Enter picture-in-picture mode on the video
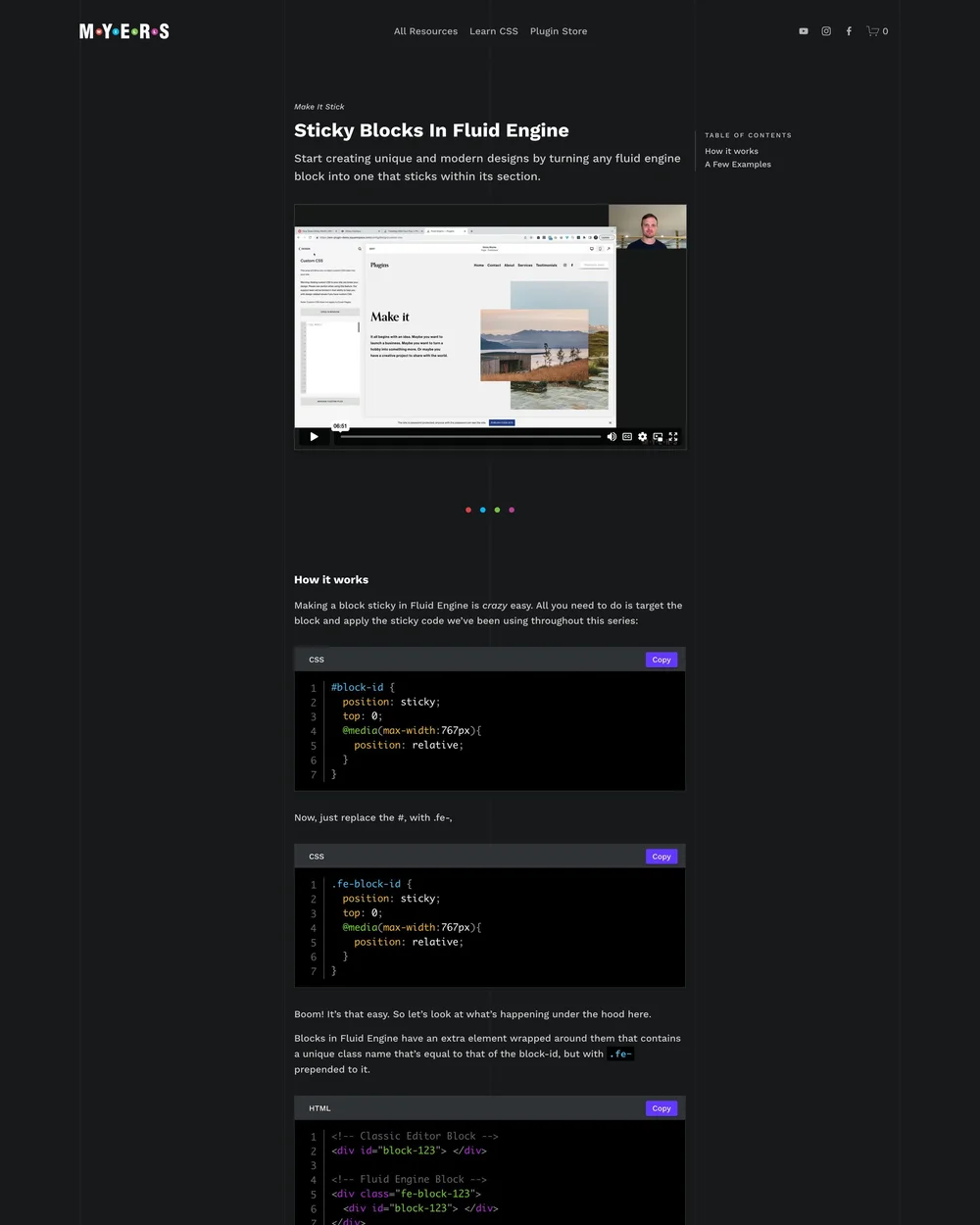This screenshot has height=1225, width=980. click(658, 436)
